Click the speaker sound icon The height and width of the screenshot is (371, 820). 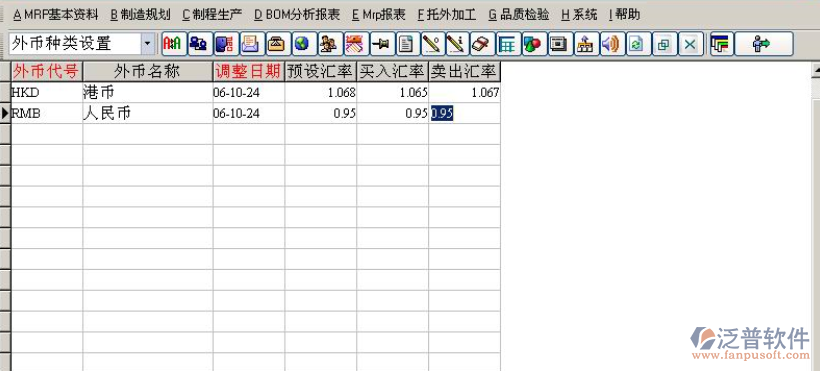610,44
